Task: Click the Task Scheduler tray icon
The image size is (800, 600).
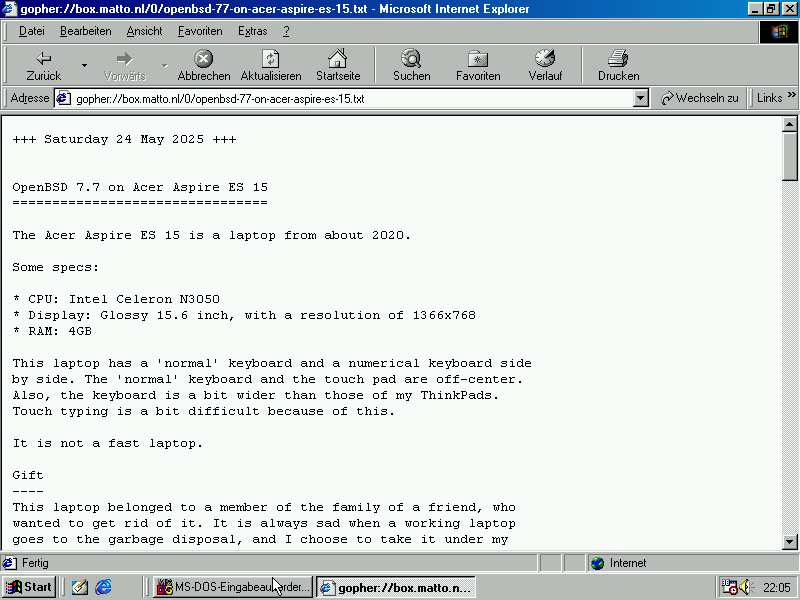Action: click(729, 587)
